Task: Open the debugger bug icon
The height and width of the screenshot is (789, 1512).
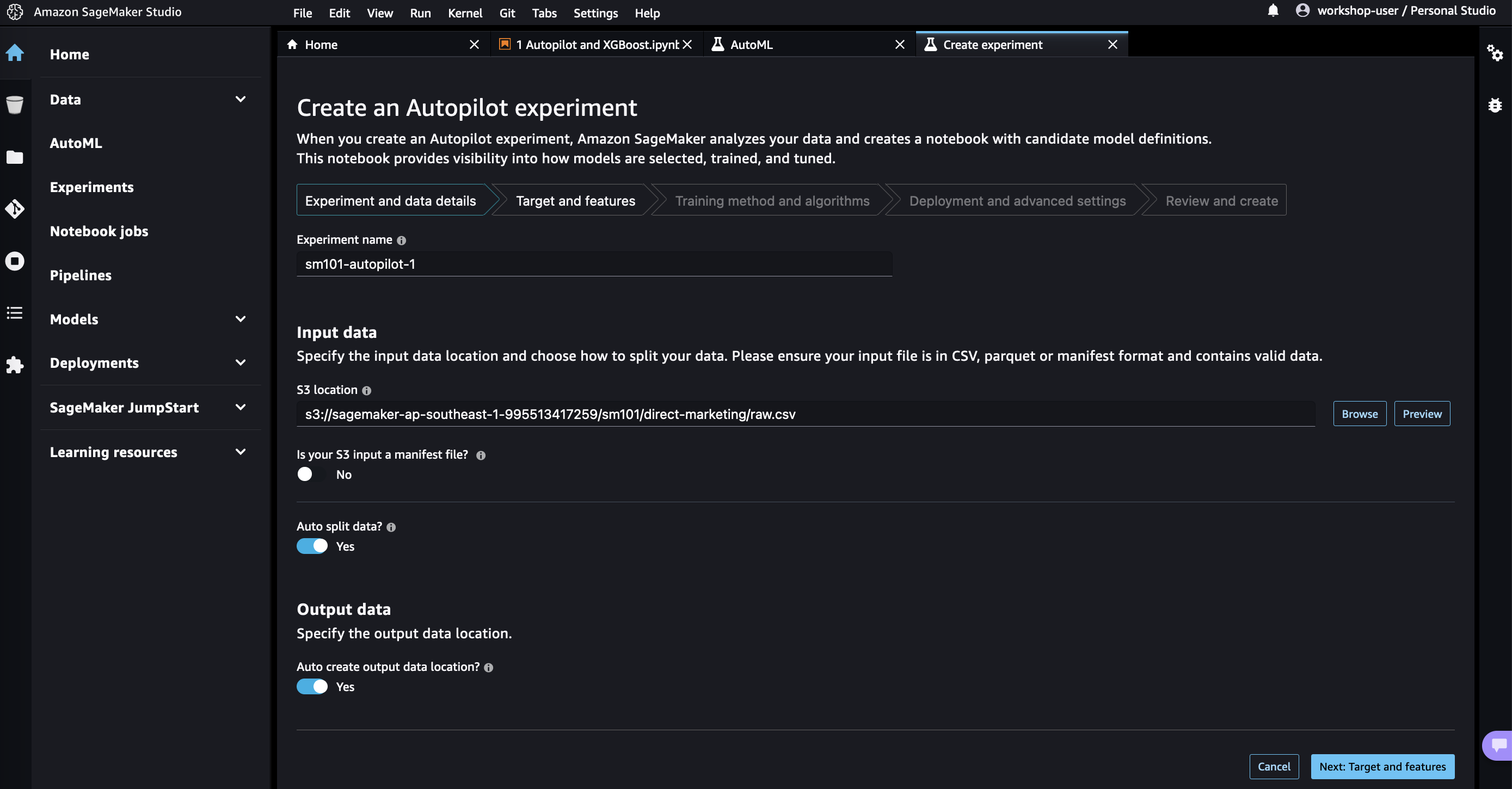Action: (1495, 105)
